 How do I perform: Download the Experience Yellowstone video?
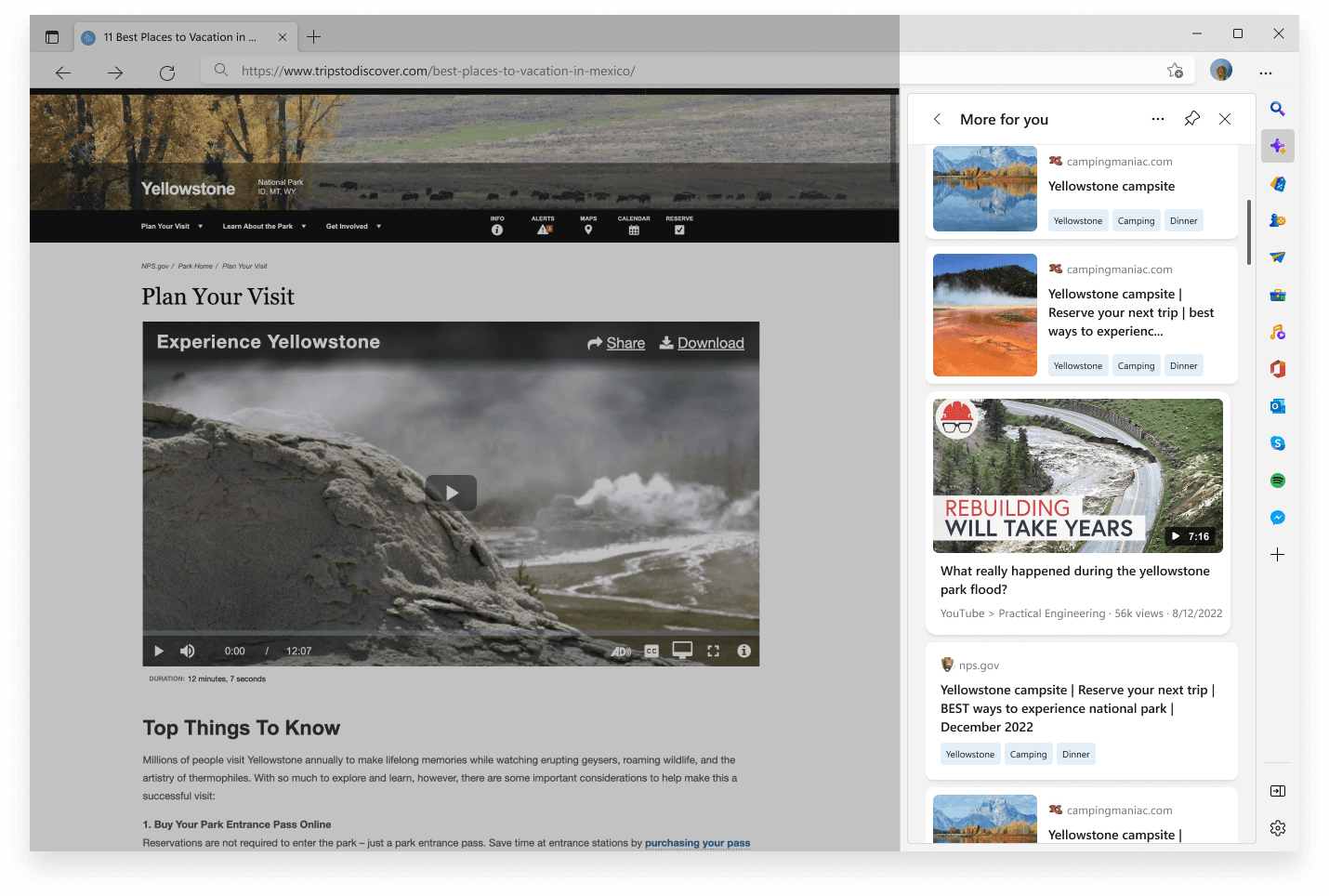click(702, 343)
